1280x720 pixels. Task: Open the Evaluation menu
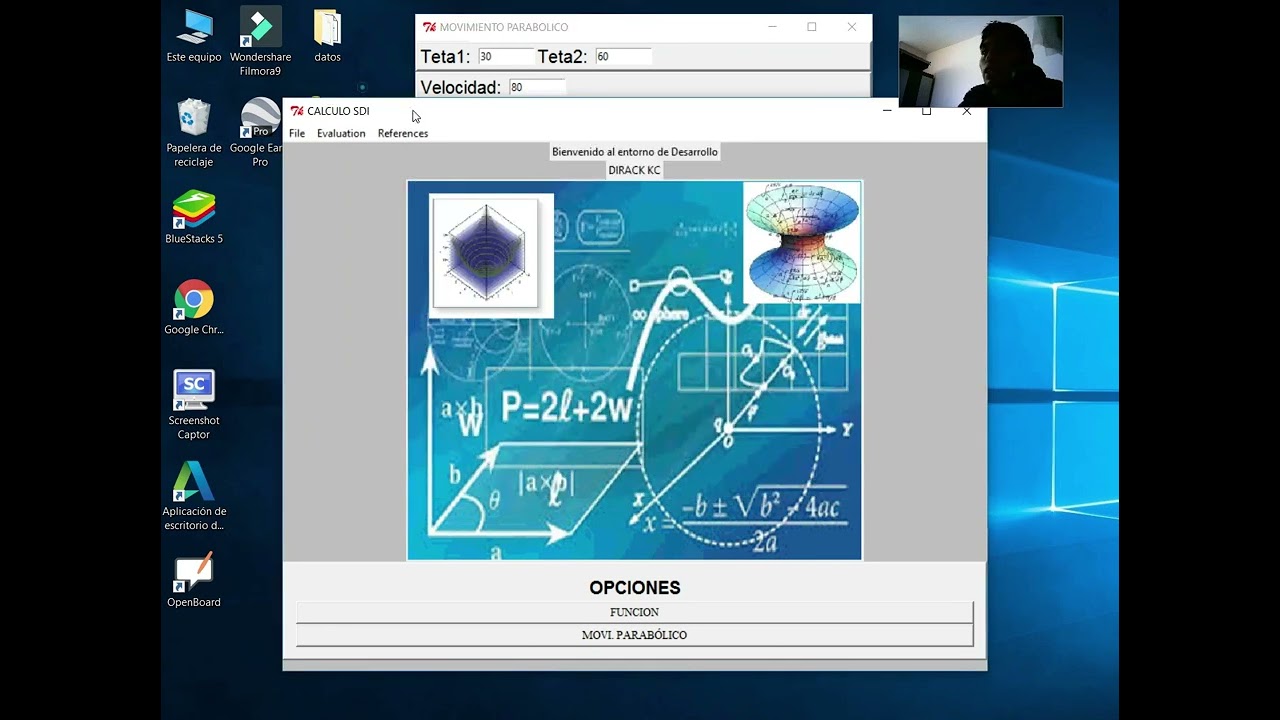pos(341,133)
